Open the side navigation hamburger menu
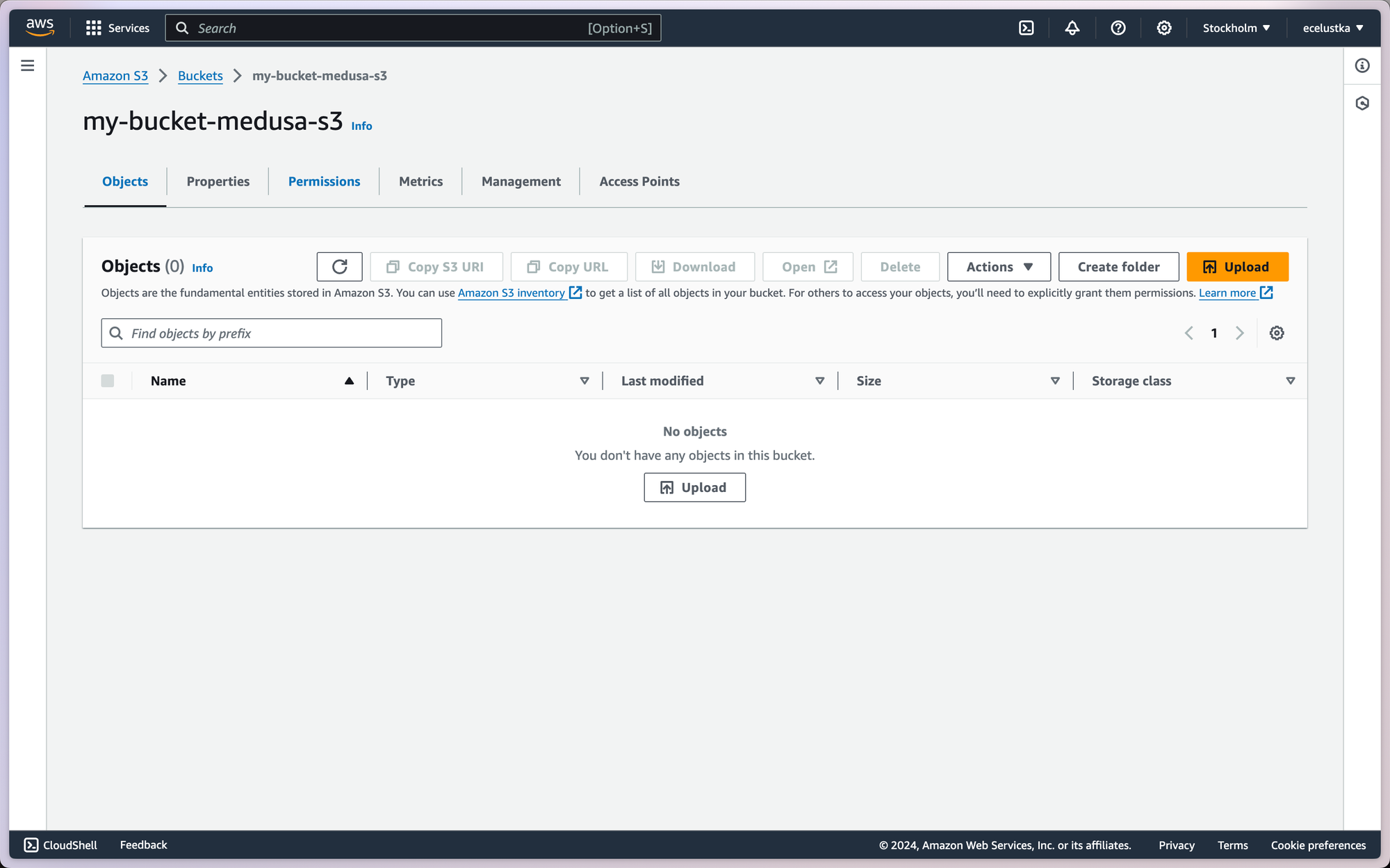Image resolution: width=1390 pixels, height=868 pixels. [28, 65]
